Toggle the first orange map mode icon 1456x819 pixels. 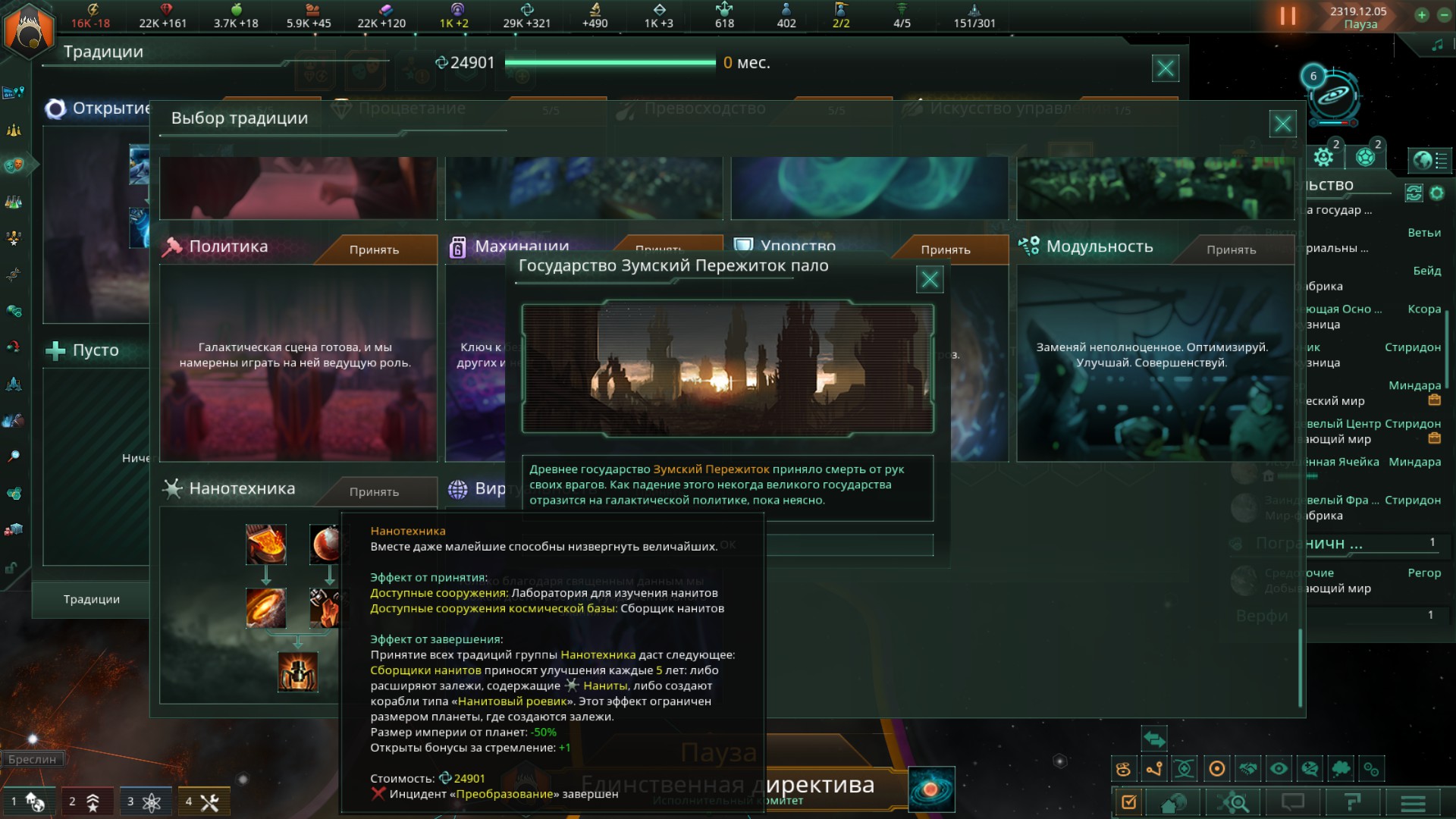tap(1123, 769)
